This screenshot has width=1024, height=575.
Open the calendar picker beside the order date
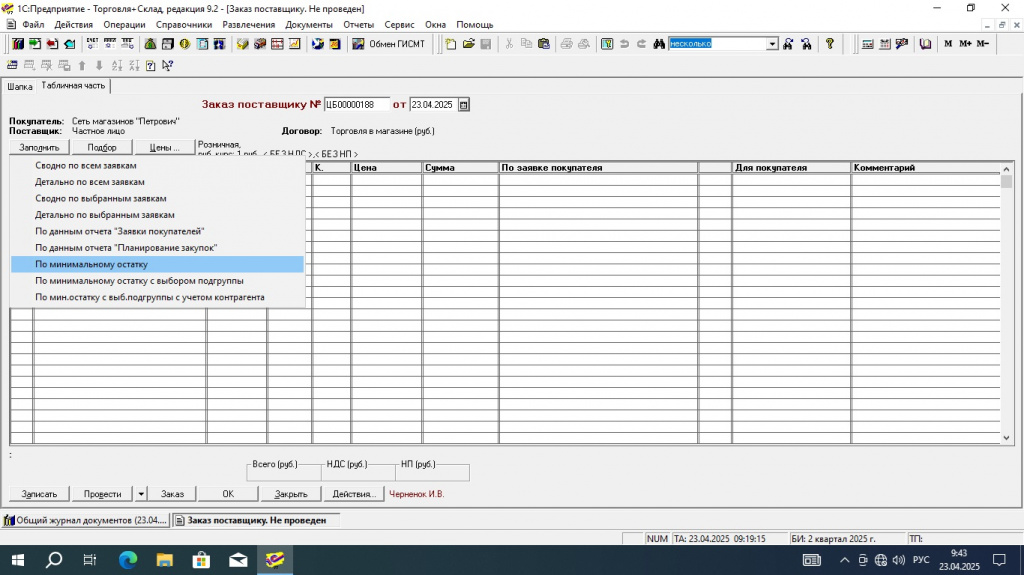pos(464,105)
